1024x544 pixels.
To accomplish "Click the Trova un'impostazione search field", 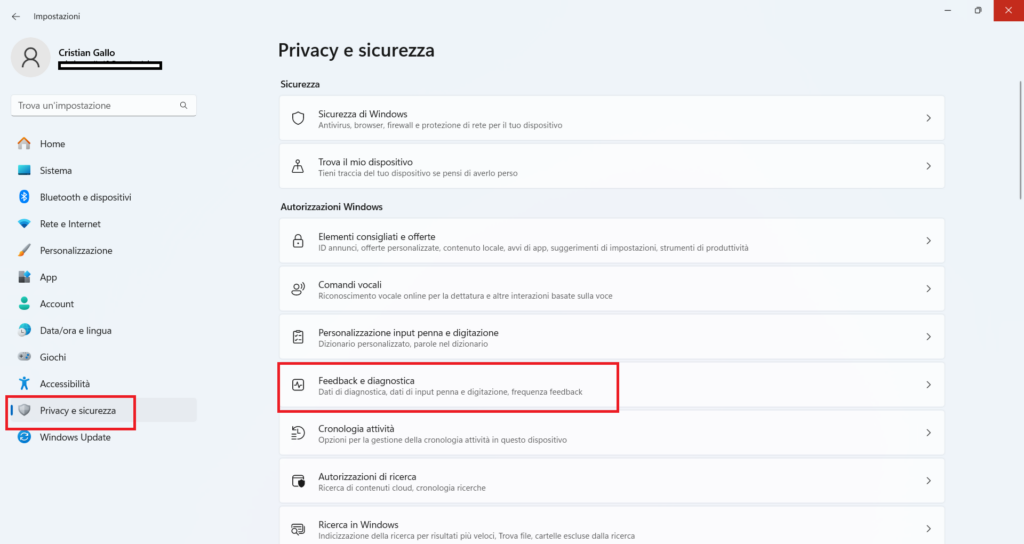I will click(95, 105).
